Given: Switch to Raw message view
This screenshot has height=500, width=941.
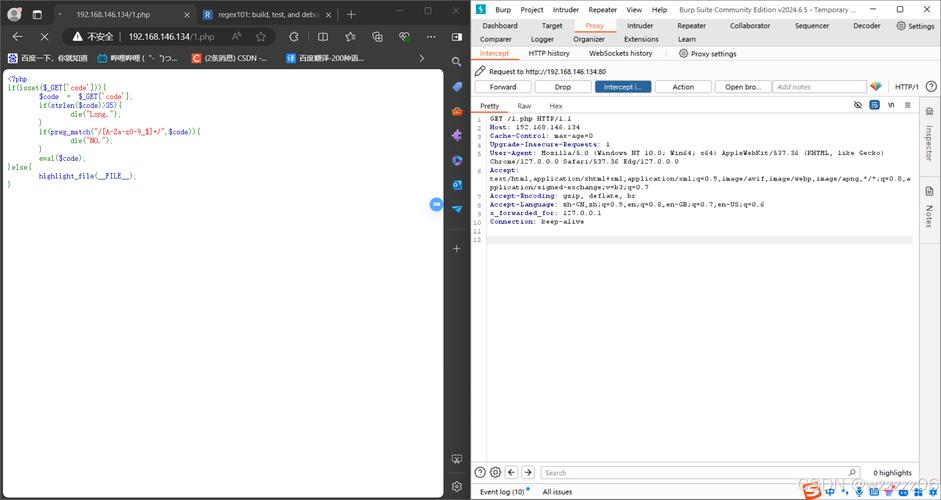Looking at the screenshot, I should tap(525, 106).
